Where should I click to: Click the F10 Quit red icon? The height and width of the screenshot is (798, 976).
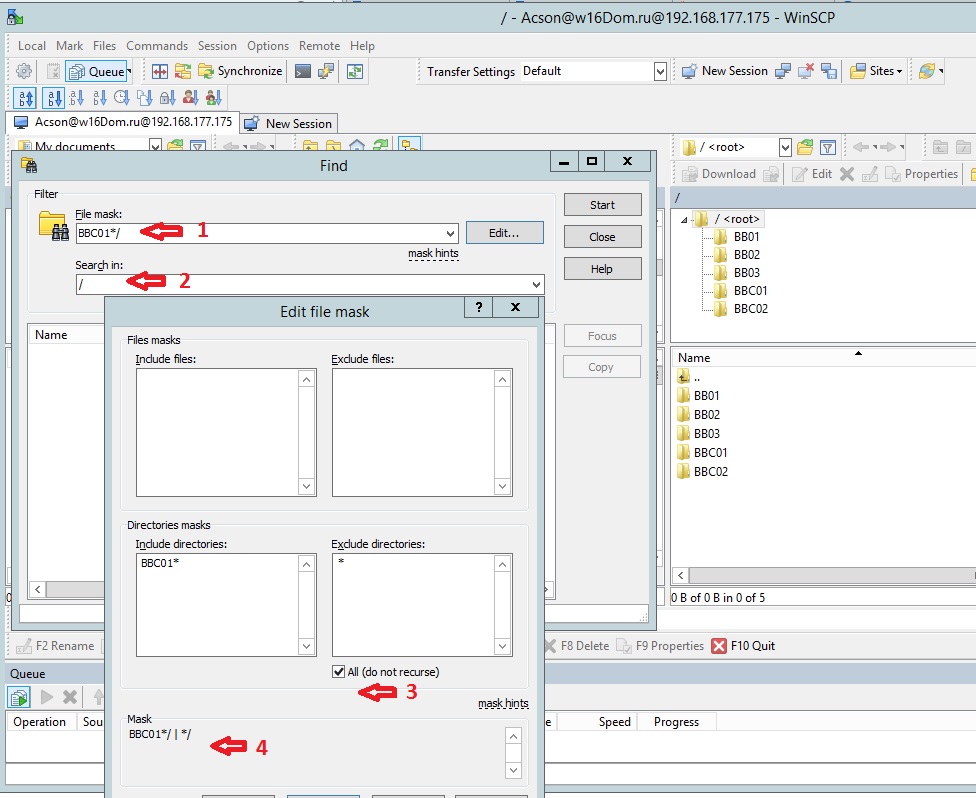(719, 646)
